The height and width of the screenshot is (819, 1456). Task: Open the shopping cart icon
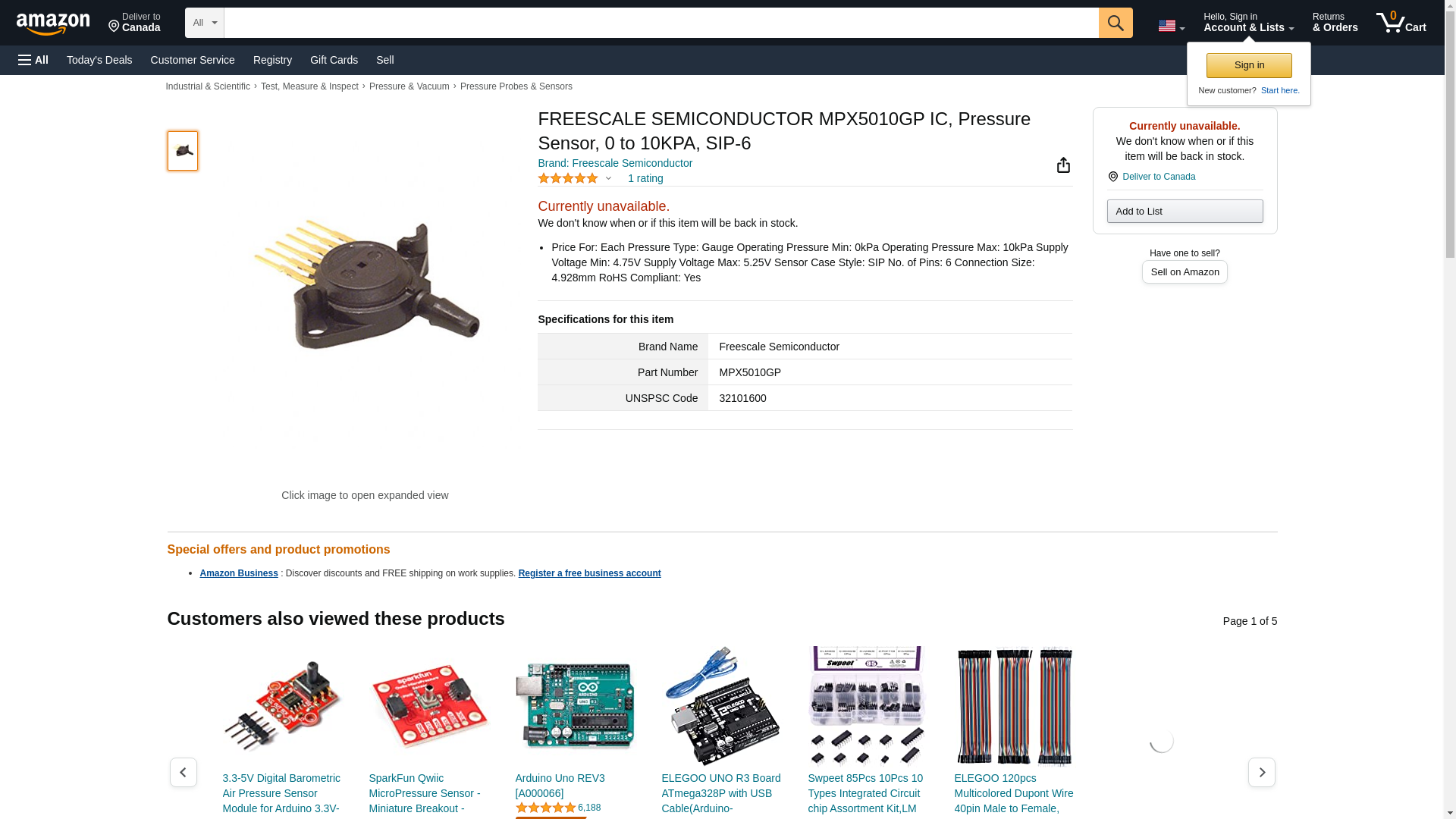point(1401,22)
